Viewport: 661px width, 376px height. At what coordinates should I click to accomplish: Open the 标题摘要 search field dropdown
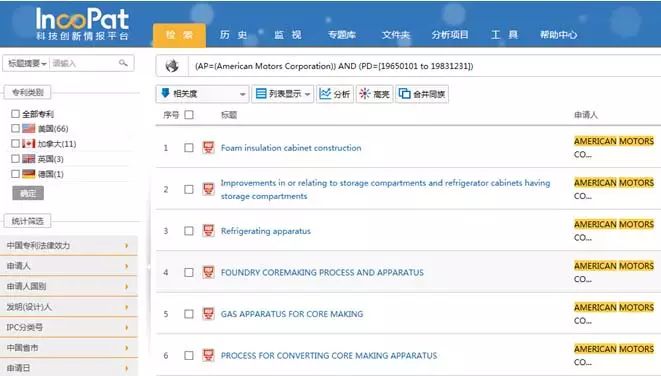coord(27,63)
